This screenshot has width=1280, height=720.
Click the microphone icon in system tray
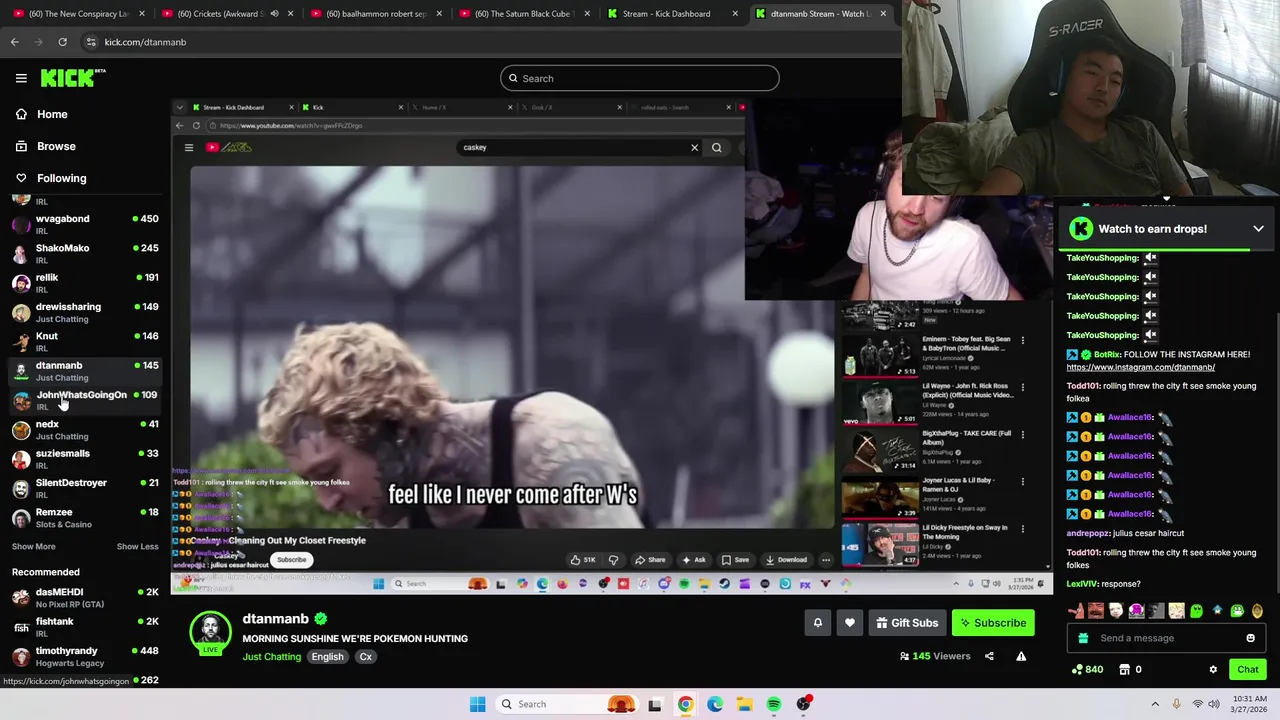click(1176, 704)
